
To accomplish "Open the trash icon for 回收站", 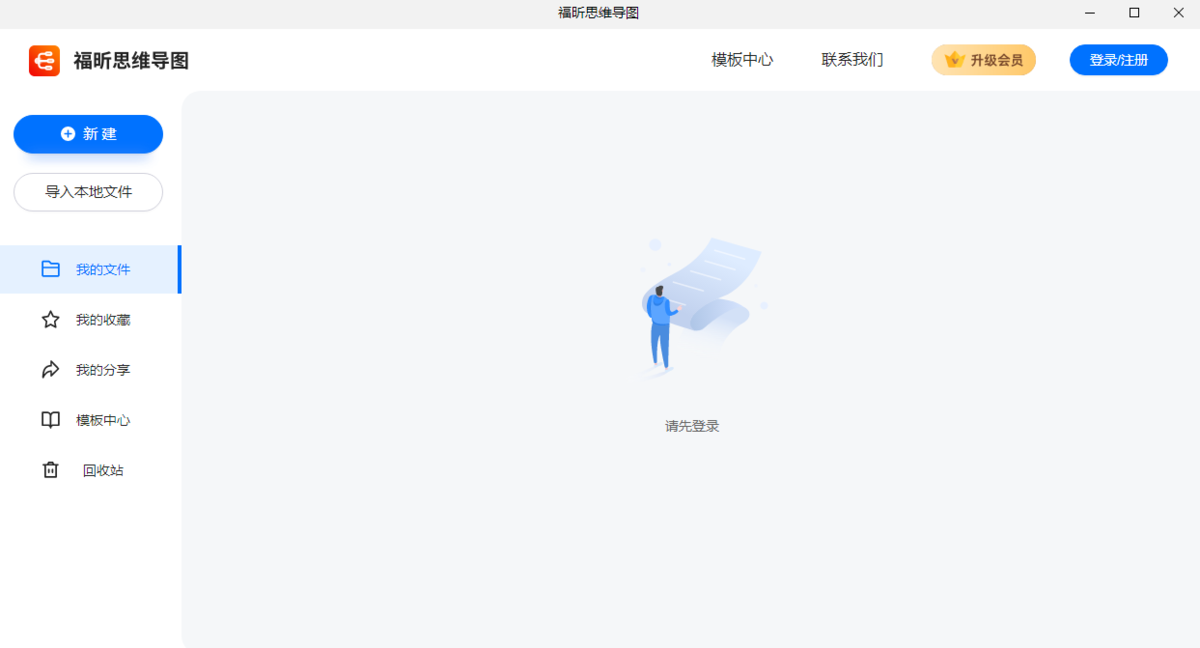I will click(50, 469).
